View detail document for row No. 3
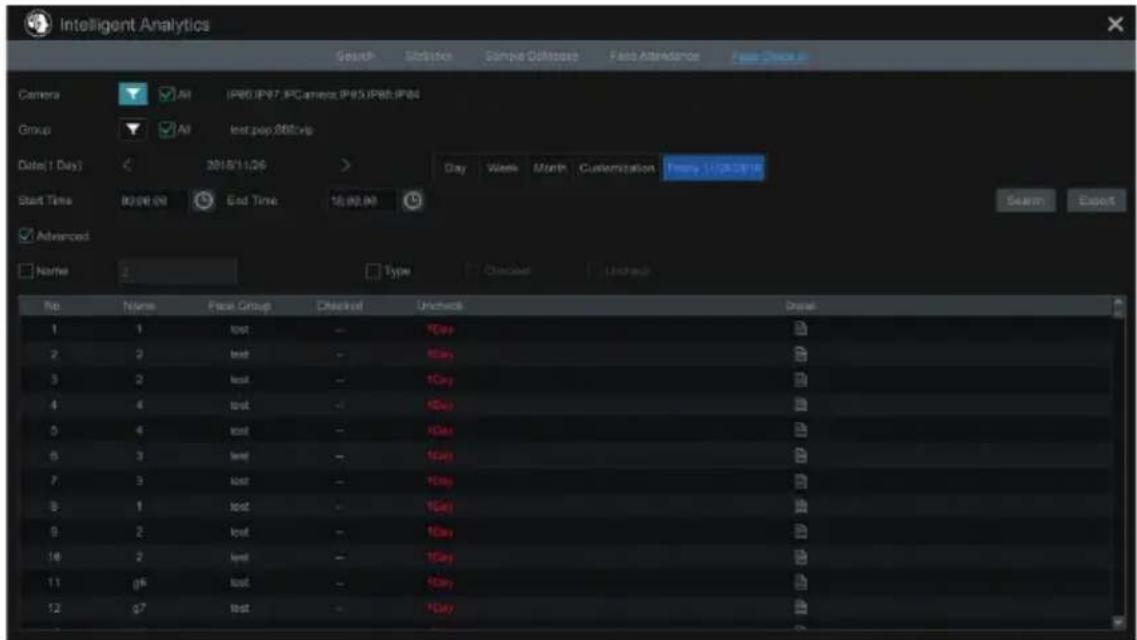Image resolution: width=1137 pixels, height=640 pixels. (801, 380)
